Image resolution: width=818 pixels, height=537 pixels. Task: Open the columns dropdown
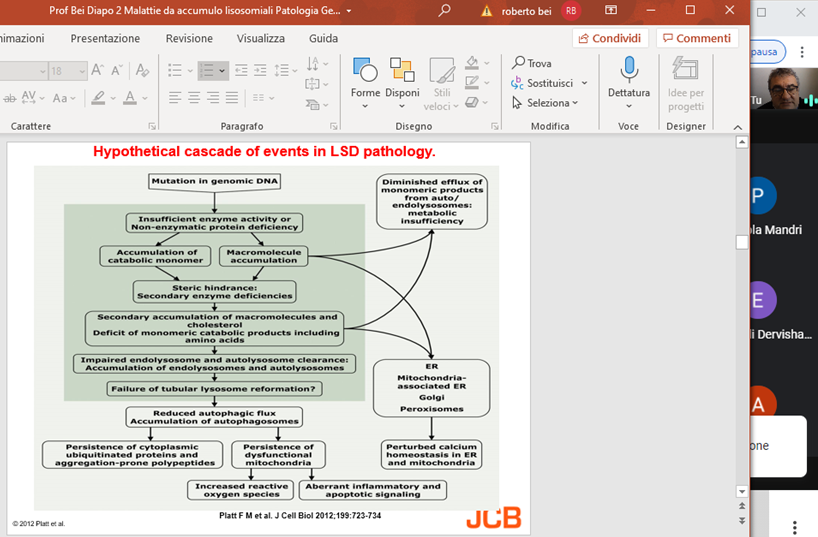(263, 98)
